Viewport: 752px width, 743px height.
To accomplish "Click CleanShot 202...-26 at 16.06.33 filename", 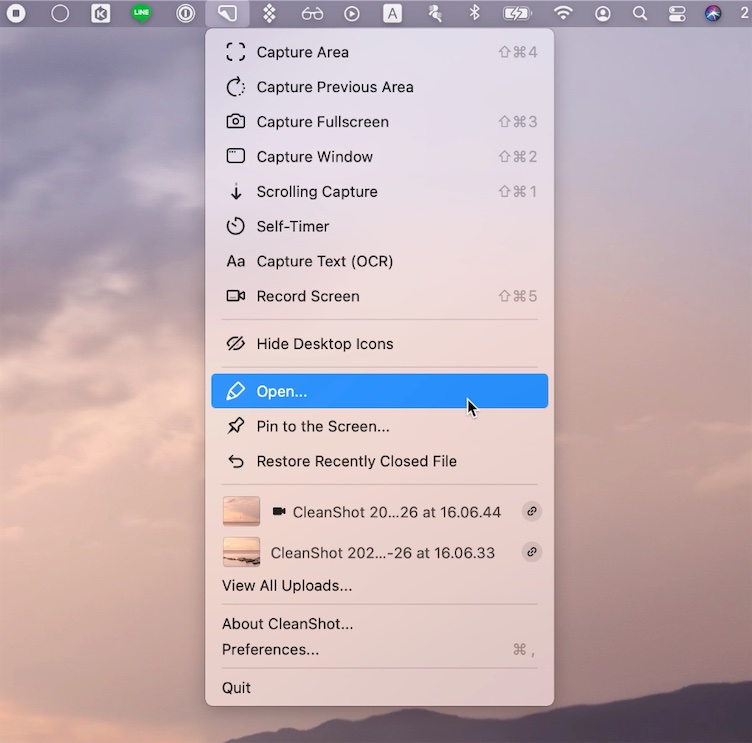I will click(382, 553).
